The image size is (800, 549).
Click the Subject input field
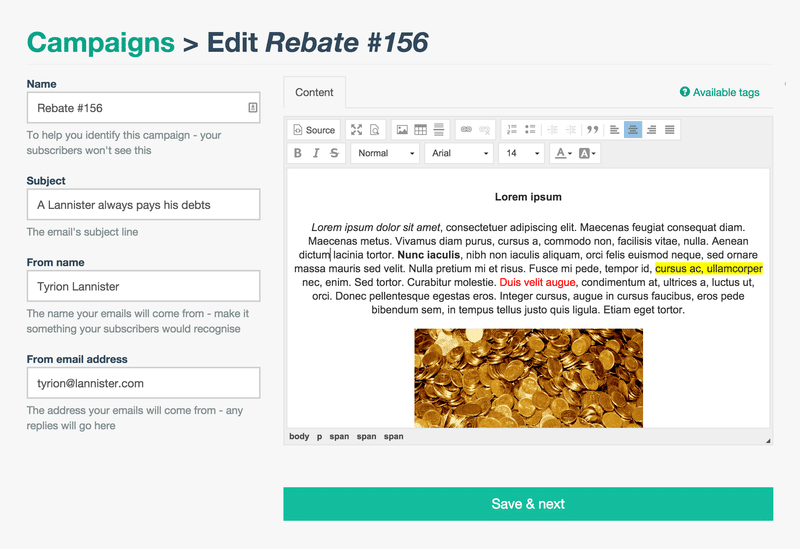click(143, 205)
